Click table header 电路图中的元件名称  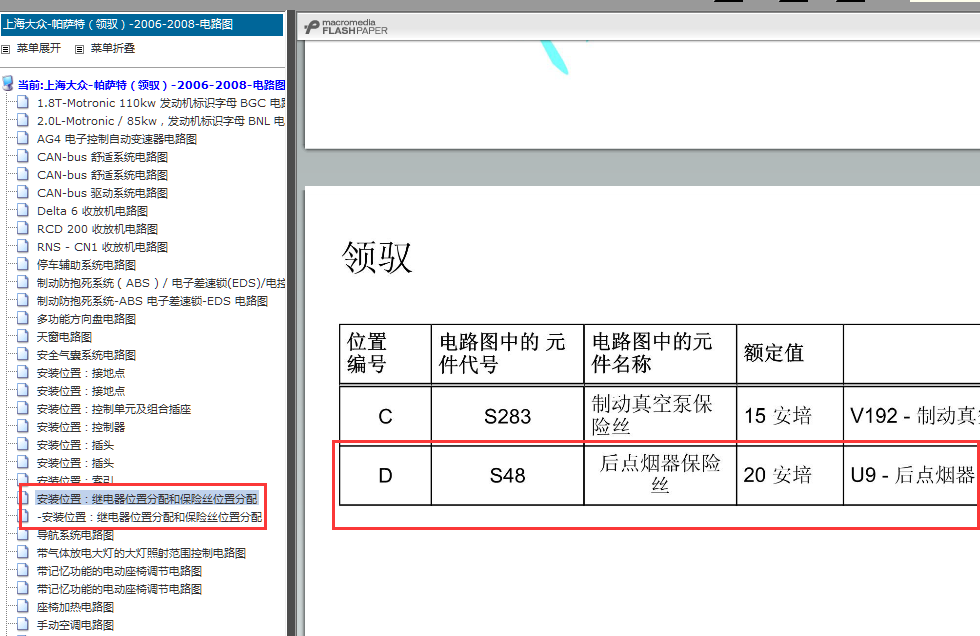click(x=660, y=354)
